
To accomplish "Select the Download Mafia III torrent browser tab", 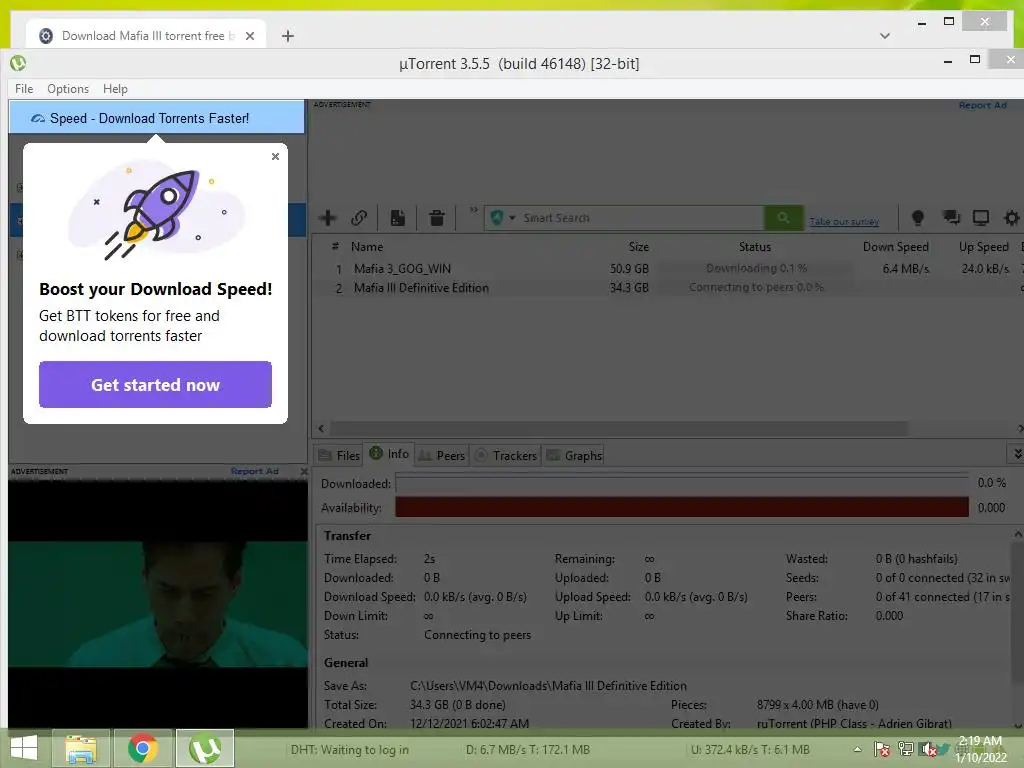I will pyautogui.click(x=146, y=35).
